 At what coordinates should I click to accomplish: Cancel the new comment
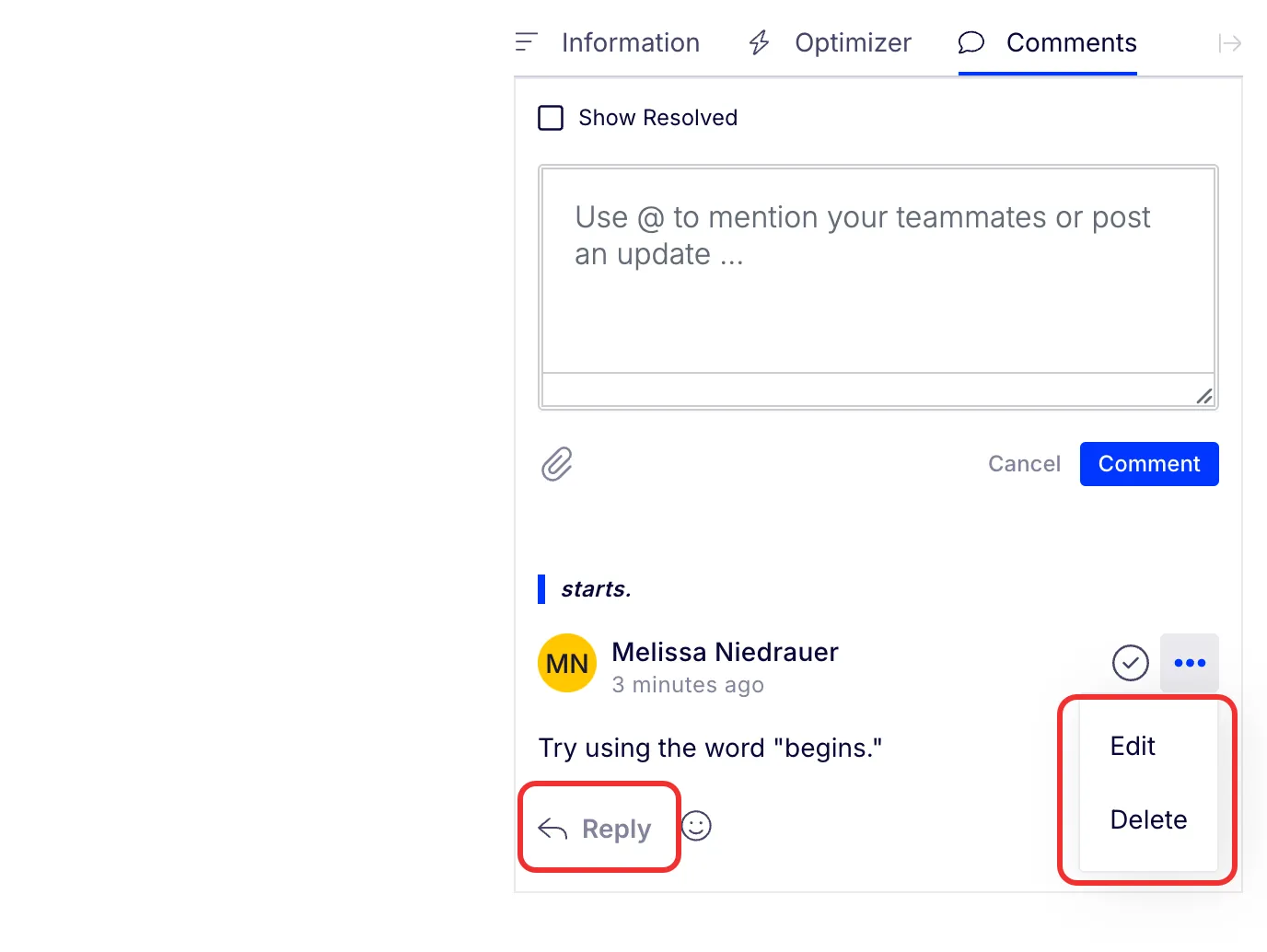pos(1024,464)
